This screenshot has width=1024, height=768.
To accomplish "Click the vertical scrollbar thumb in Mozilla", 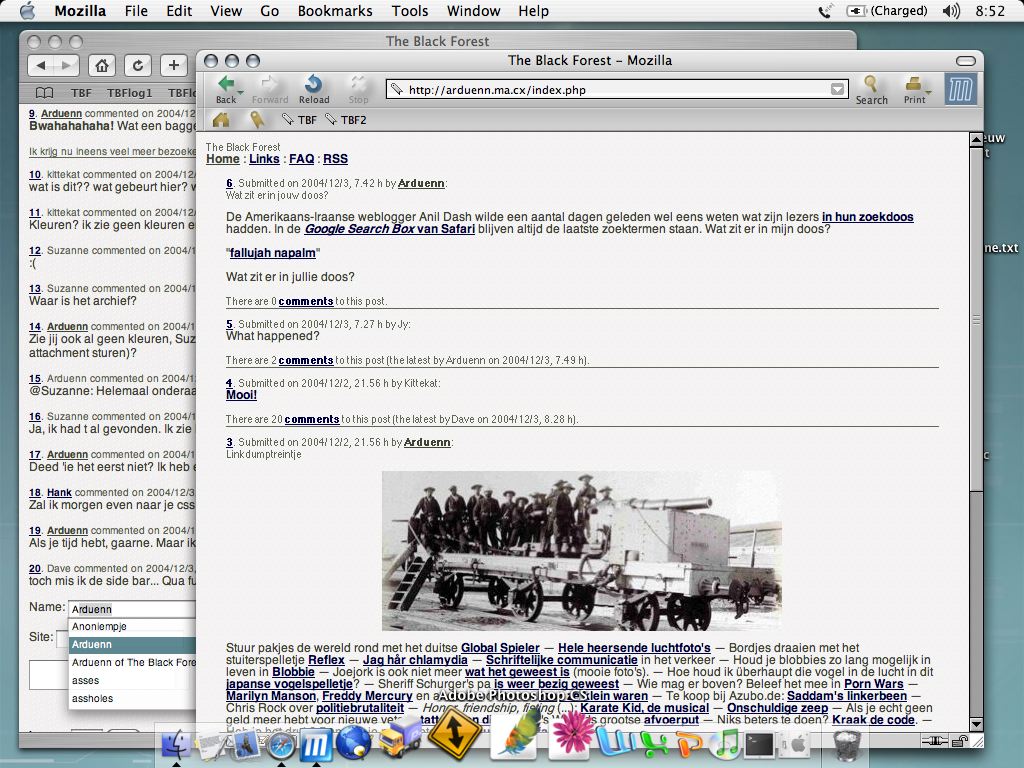I will pyautogui.click(x=976, y=319).
